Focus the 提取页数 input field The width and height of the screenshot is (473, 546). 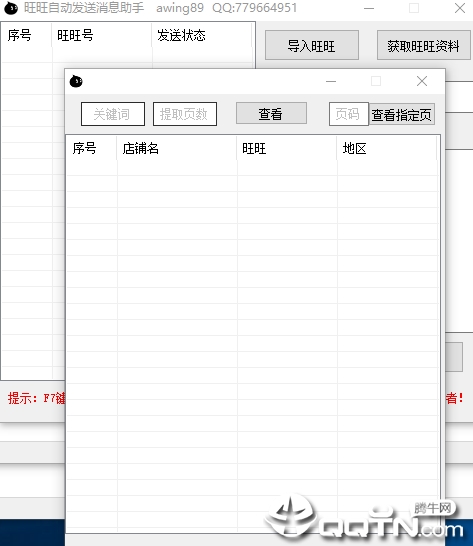185,114
